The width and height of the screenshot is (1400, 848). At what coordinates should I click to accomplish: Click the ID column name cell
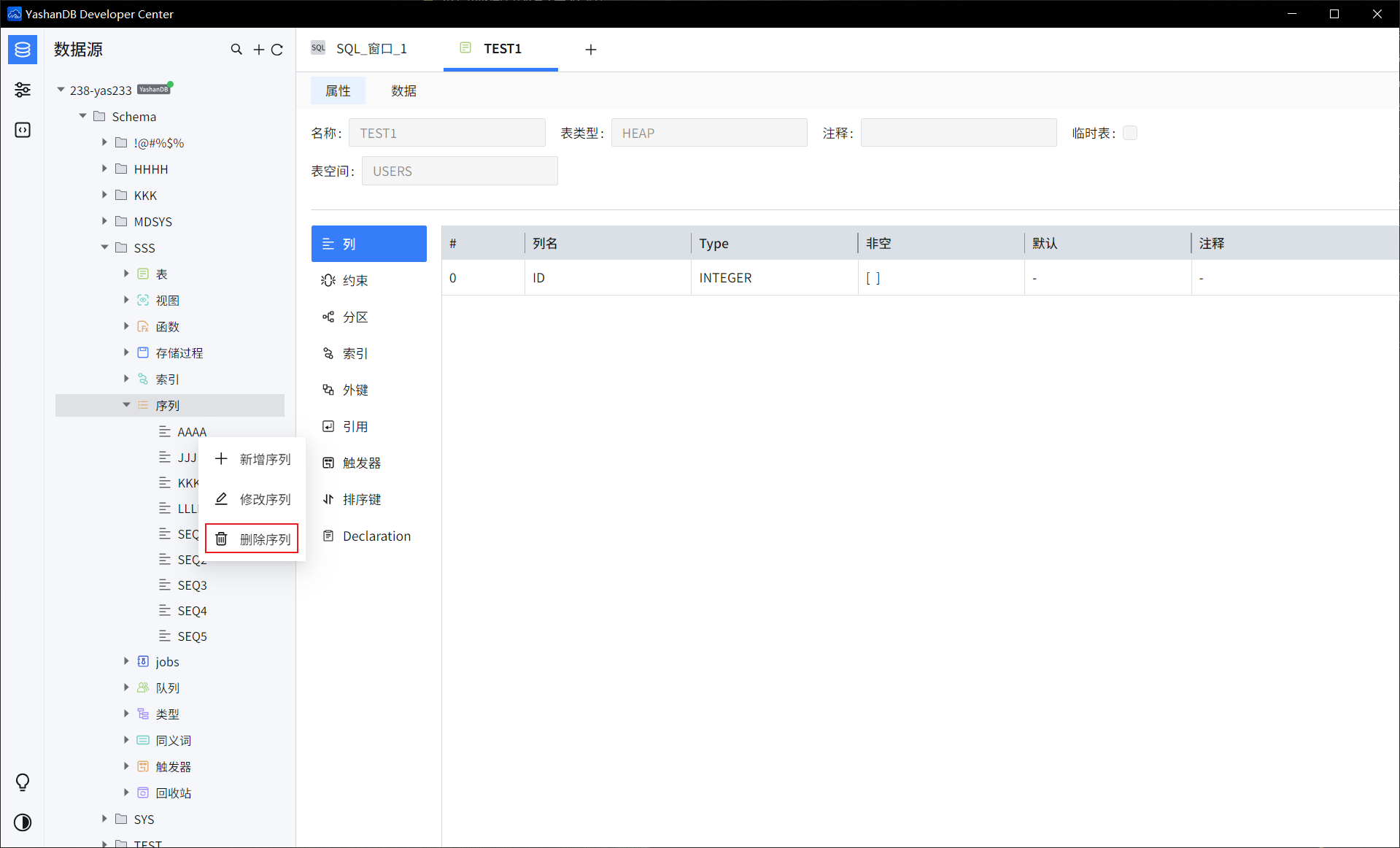point(608,278)
